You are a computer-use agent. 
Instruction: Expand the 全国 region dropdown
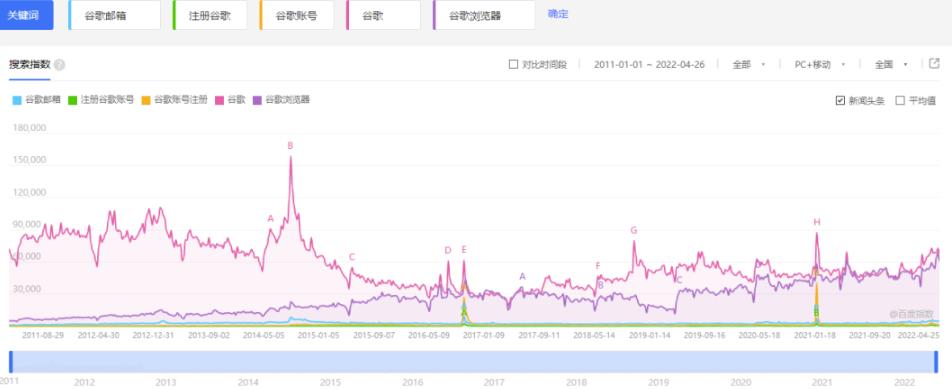[x=891, y=64]
